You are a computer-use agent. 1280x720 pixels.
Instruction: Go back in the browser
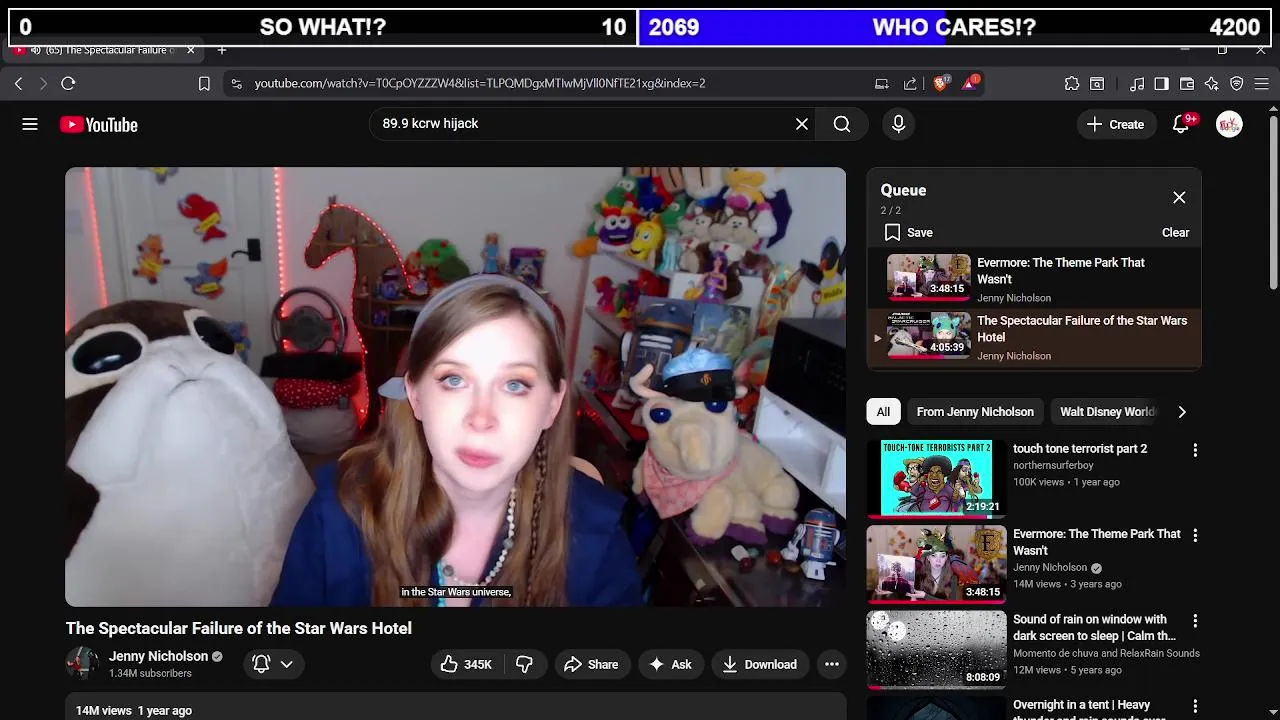(18, 84)
